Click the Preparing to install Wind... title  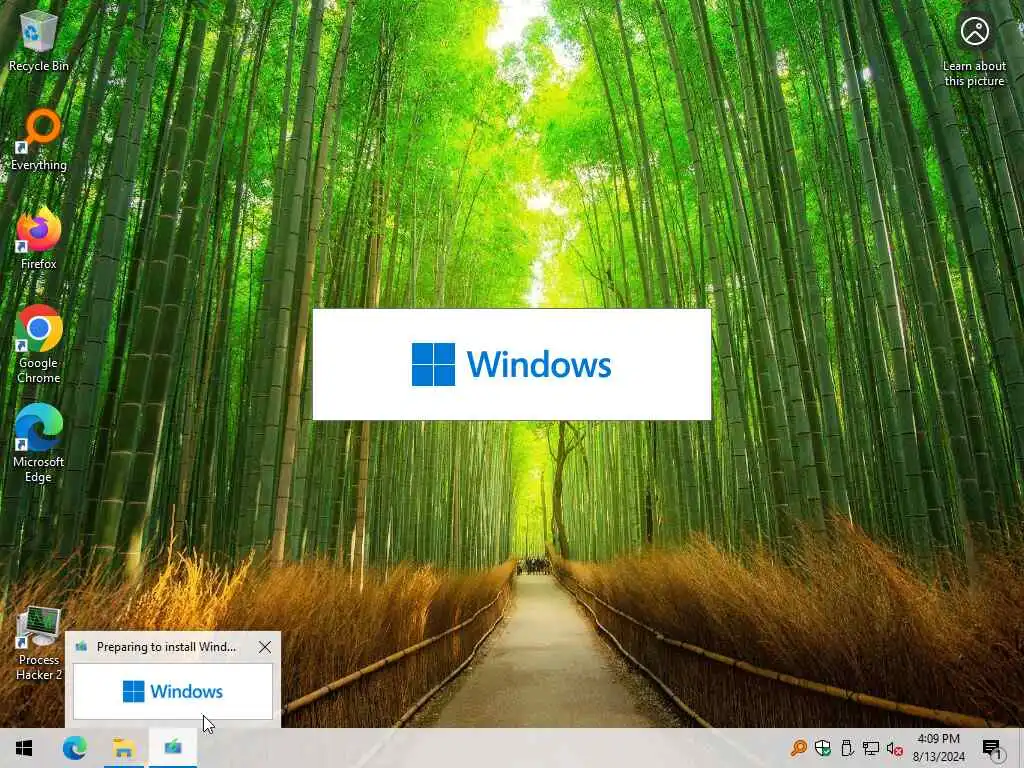[166, 647]
